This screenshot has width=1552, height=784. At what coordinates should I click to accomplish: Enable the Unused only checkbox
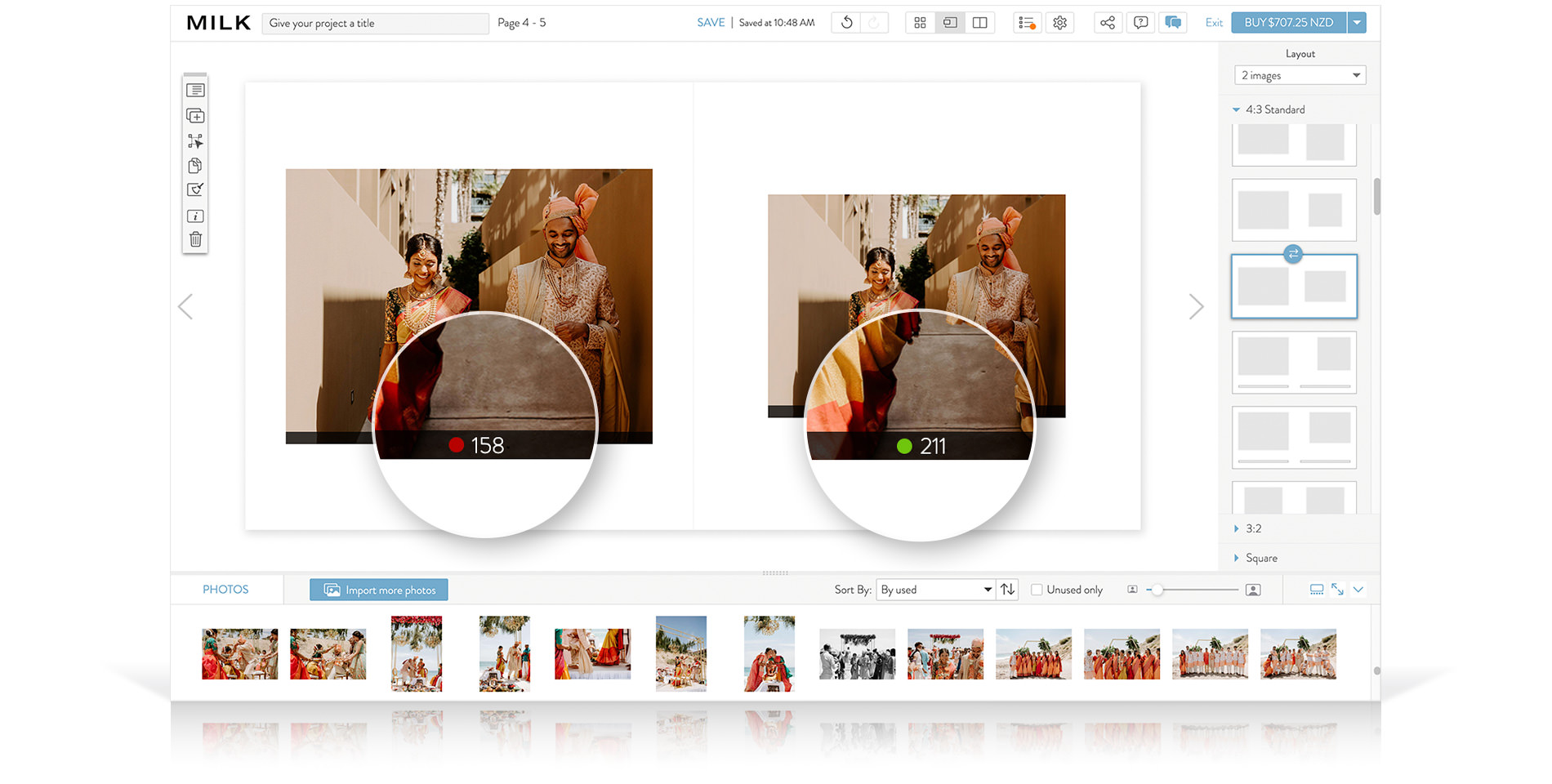pos(1037,589)
